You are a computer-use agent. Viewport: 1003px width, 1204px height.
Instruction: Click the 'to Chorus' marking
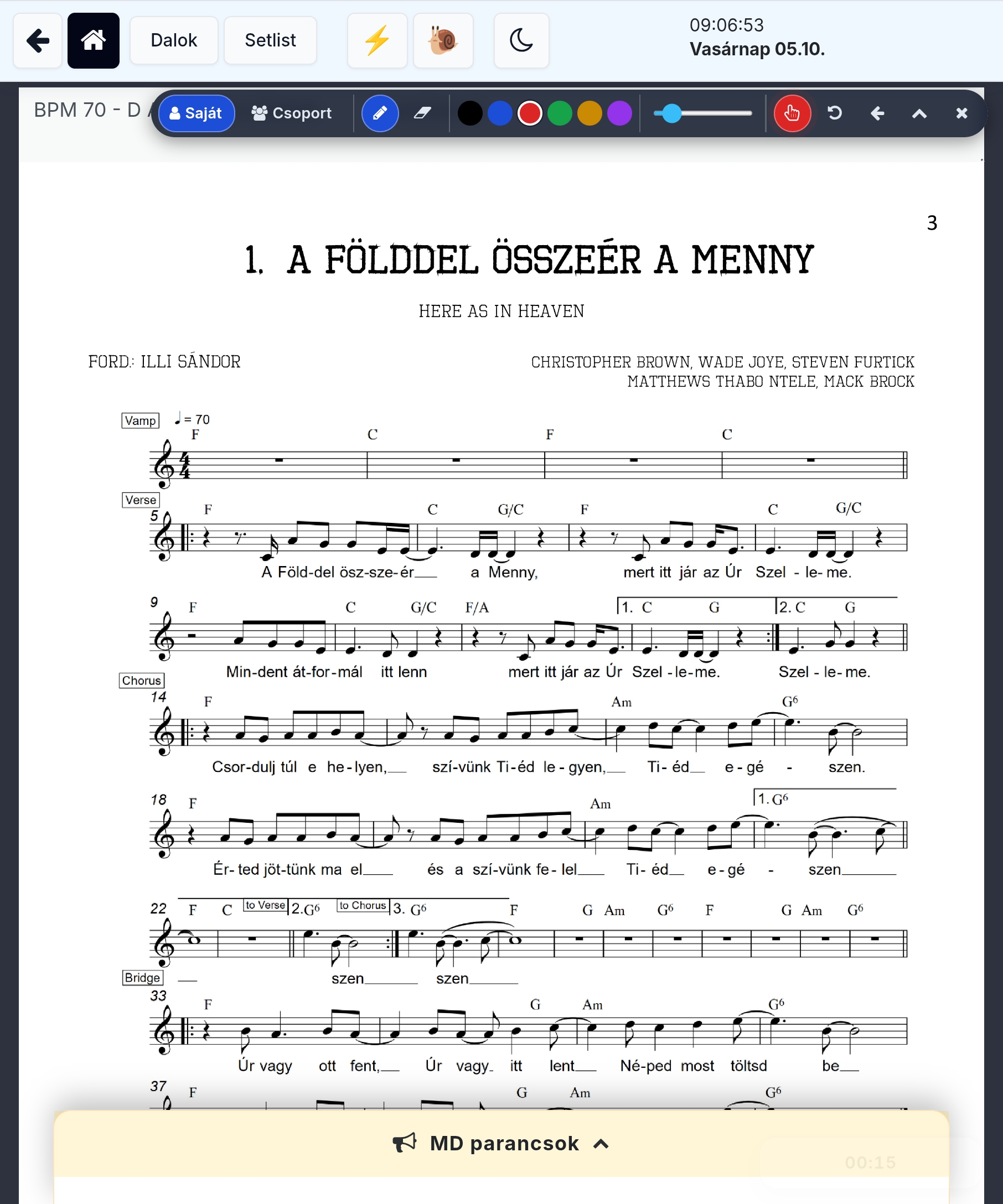[363, 905]
